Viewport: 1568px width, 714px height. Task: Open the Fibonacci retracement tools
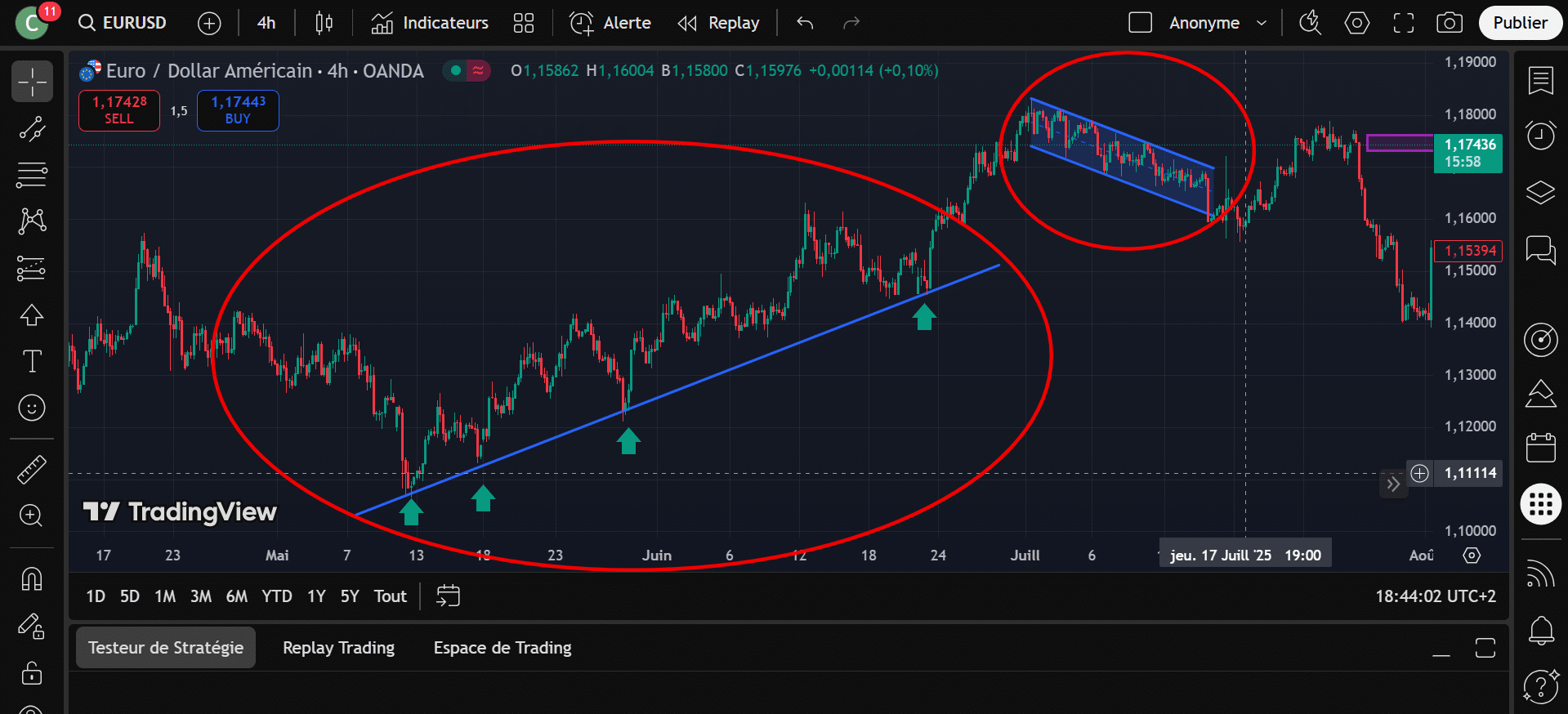[x=32, y=174]
